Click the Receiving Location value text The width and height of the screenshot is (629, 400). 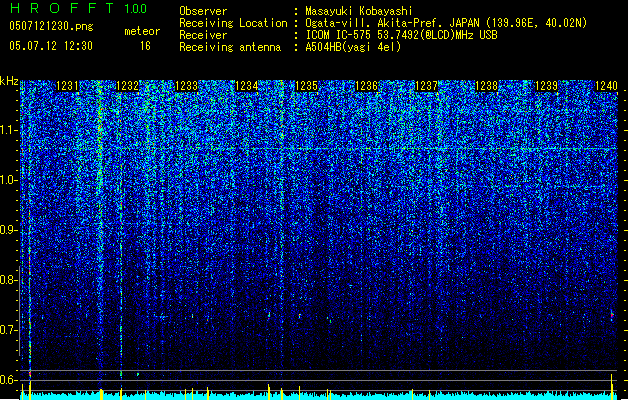(x=446, y=23)
